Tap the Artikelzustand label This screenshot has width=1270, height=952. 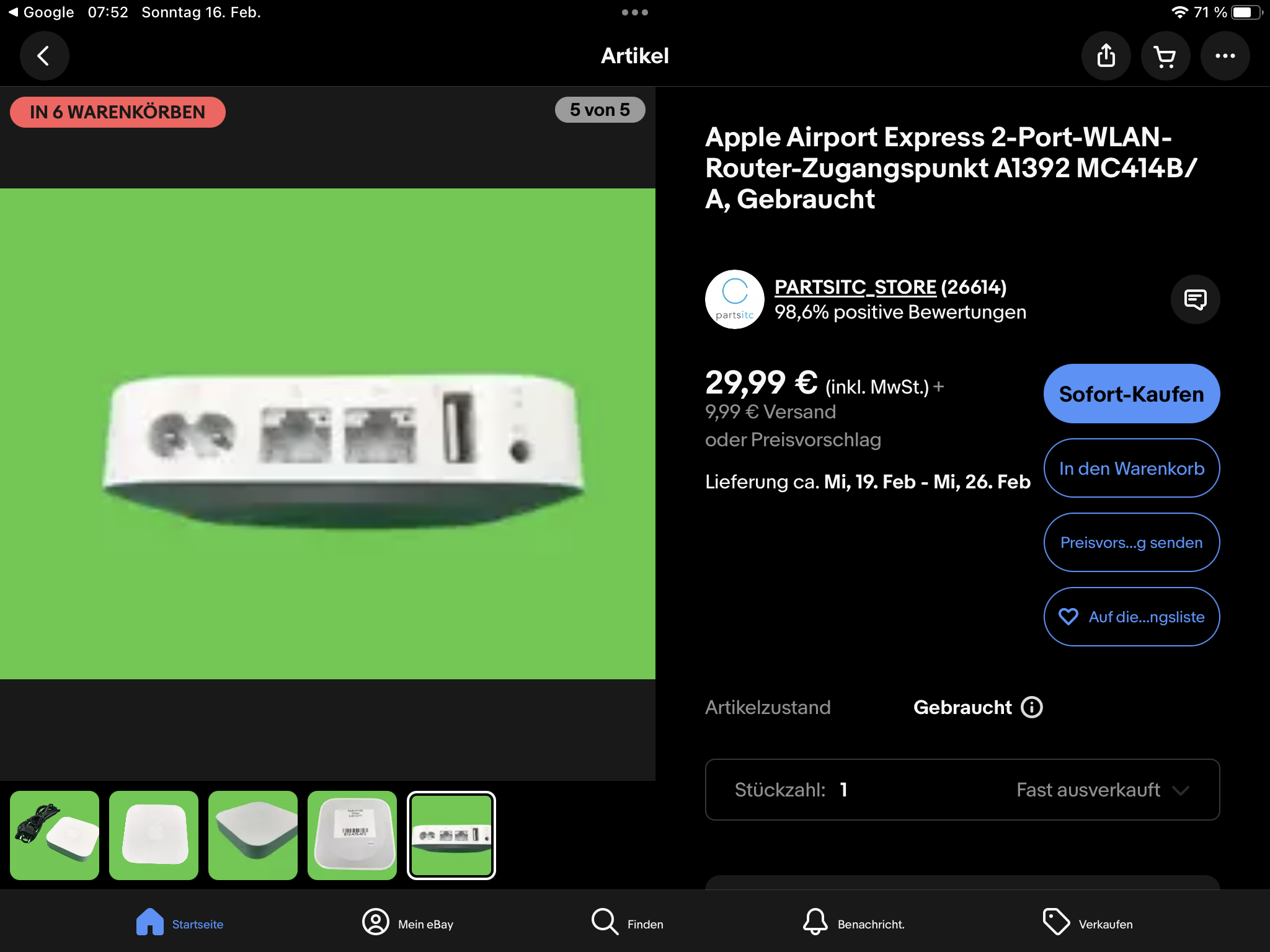click(768, 707)
